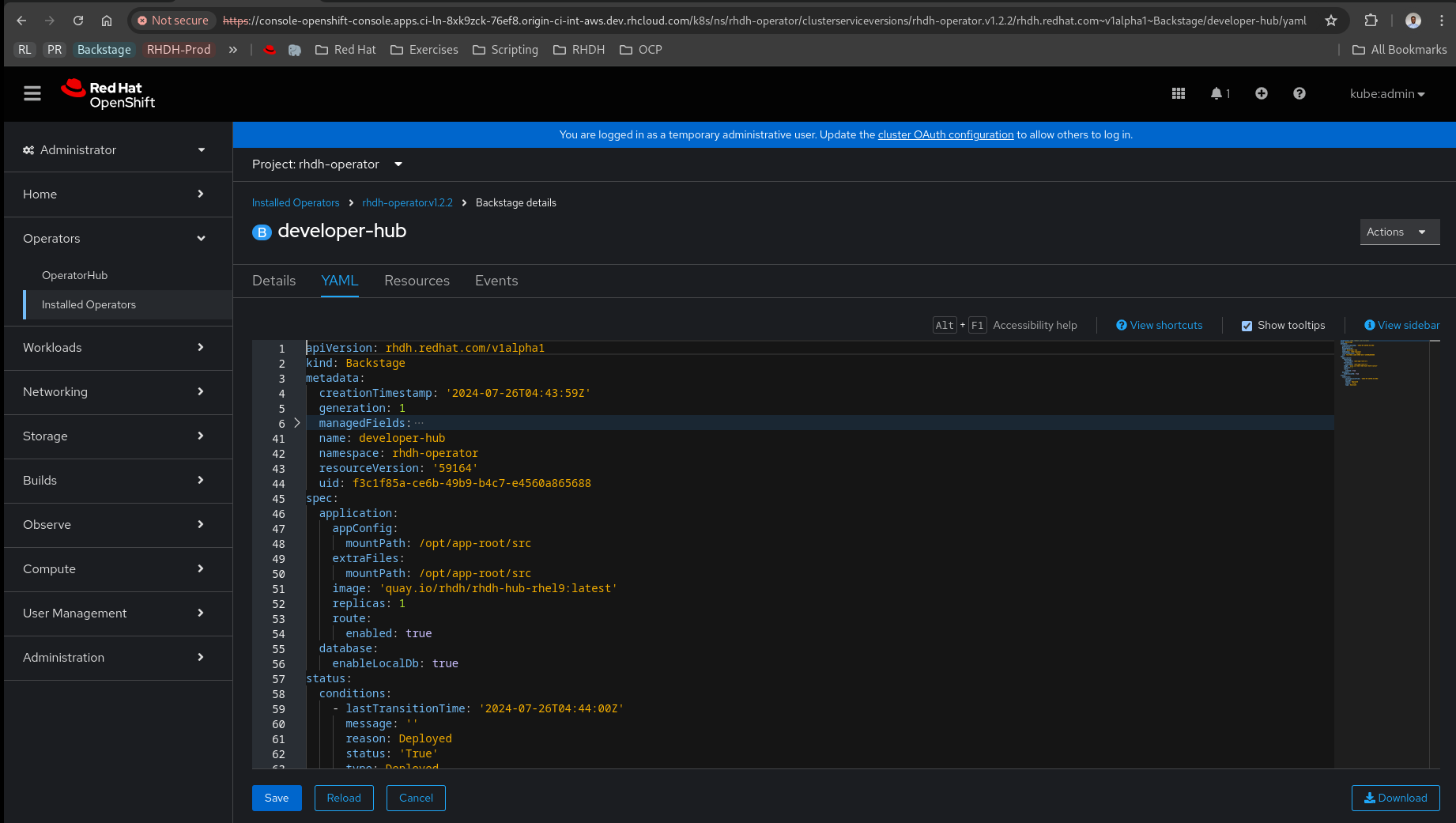
Task: Click the cluster OAuth configuration link
Action: 945,135
